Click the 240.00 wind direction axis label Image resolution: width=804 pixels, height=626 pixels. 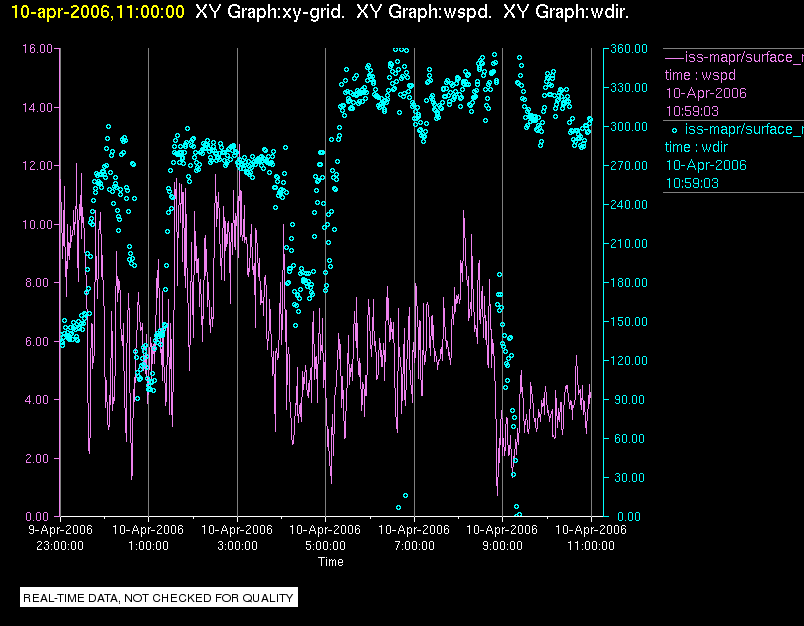point(629,205)
